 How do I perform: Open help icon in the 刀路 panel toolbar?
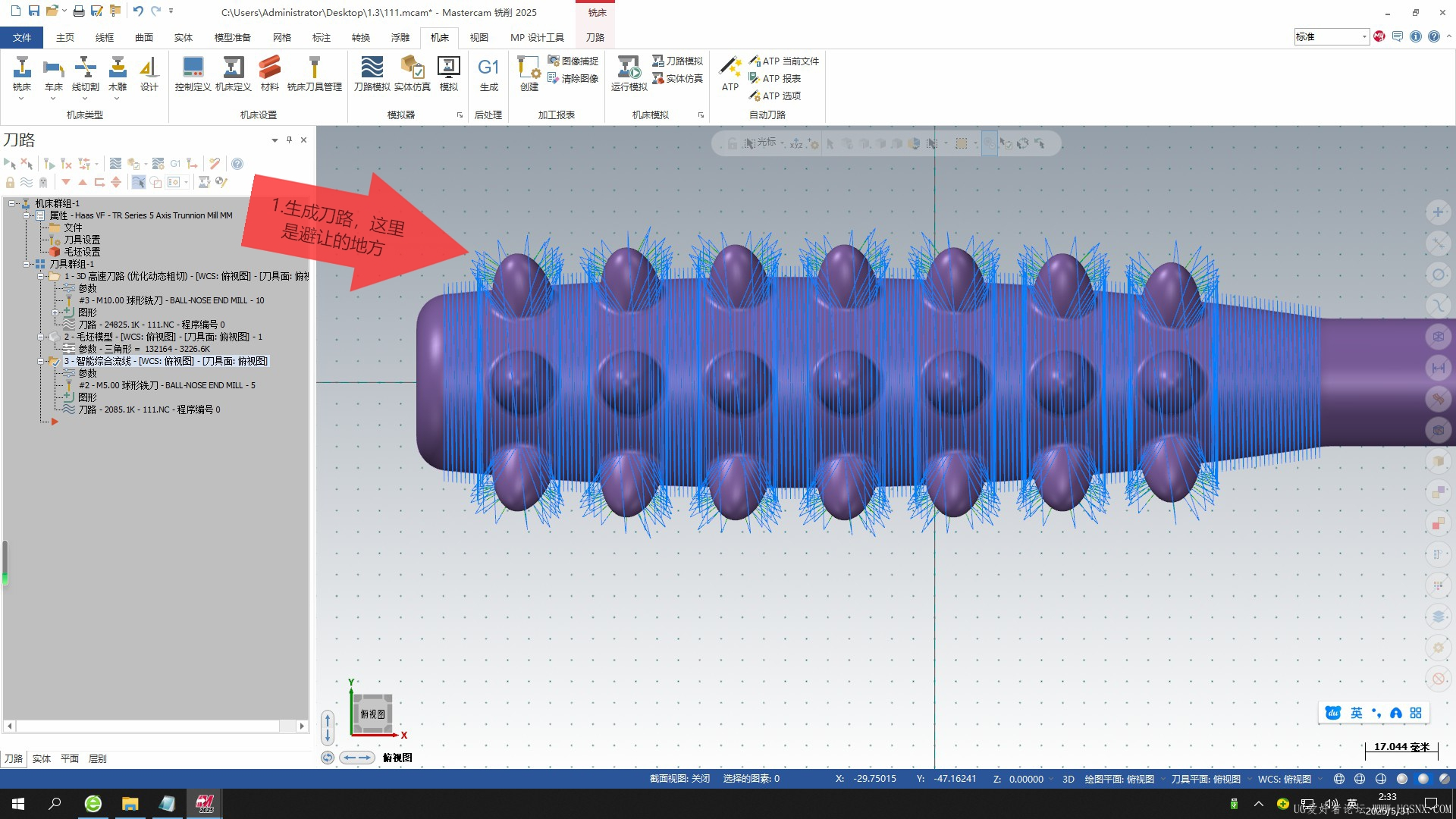coord(237,164)
